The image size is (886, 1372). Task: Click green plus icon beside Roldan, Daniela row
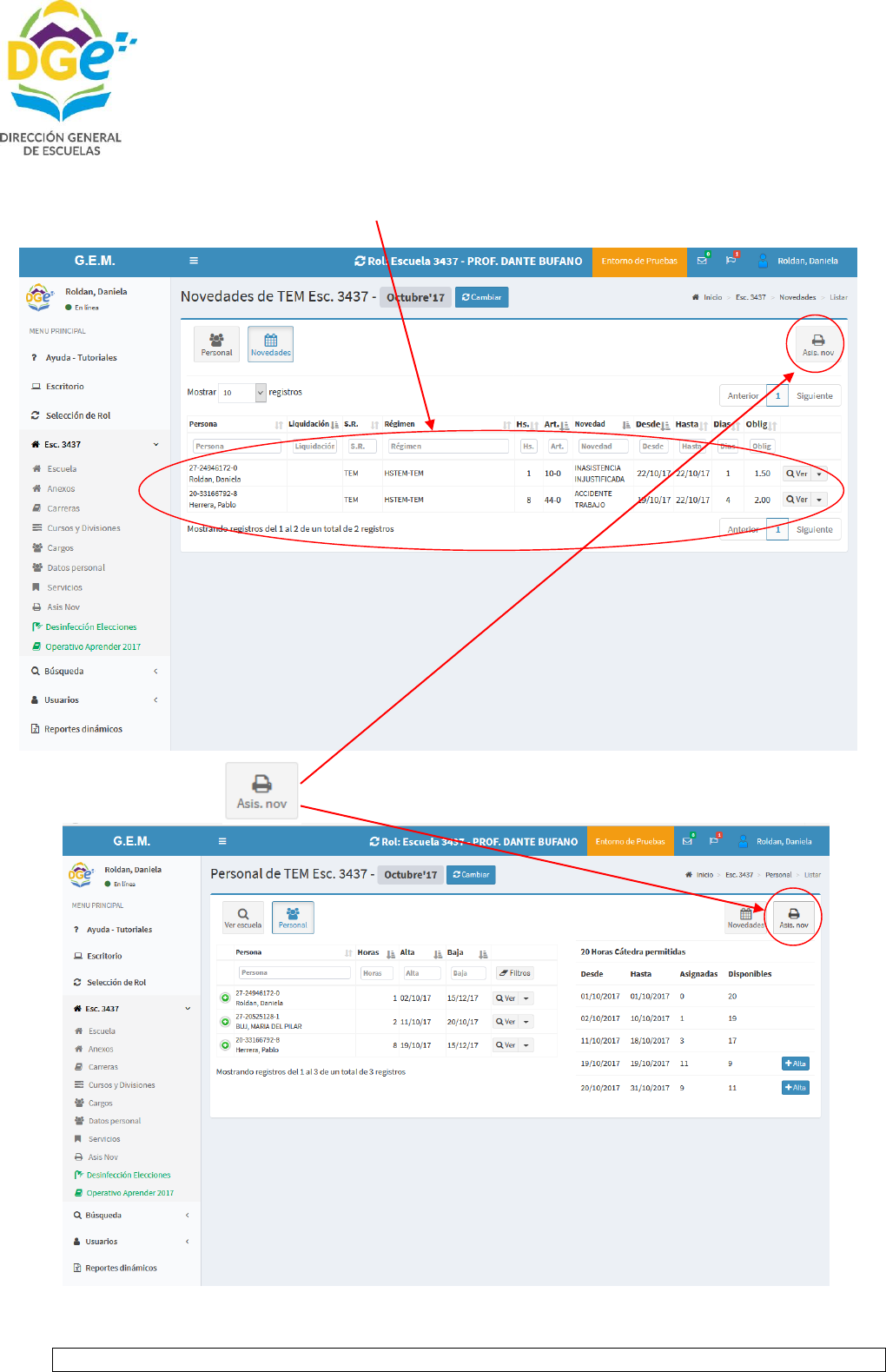pyautogui.click(x=225, y=998)
